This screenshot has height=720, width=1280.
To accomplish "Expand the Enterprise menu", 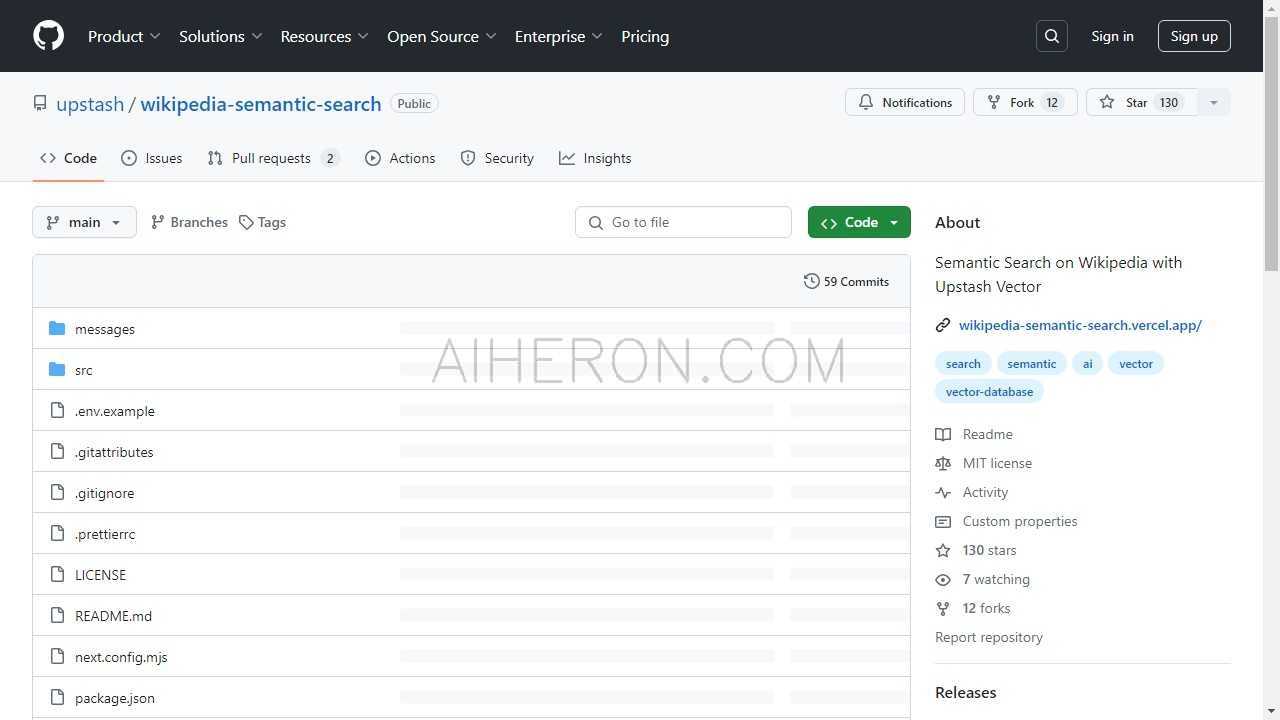I will [x=559, y=36].
